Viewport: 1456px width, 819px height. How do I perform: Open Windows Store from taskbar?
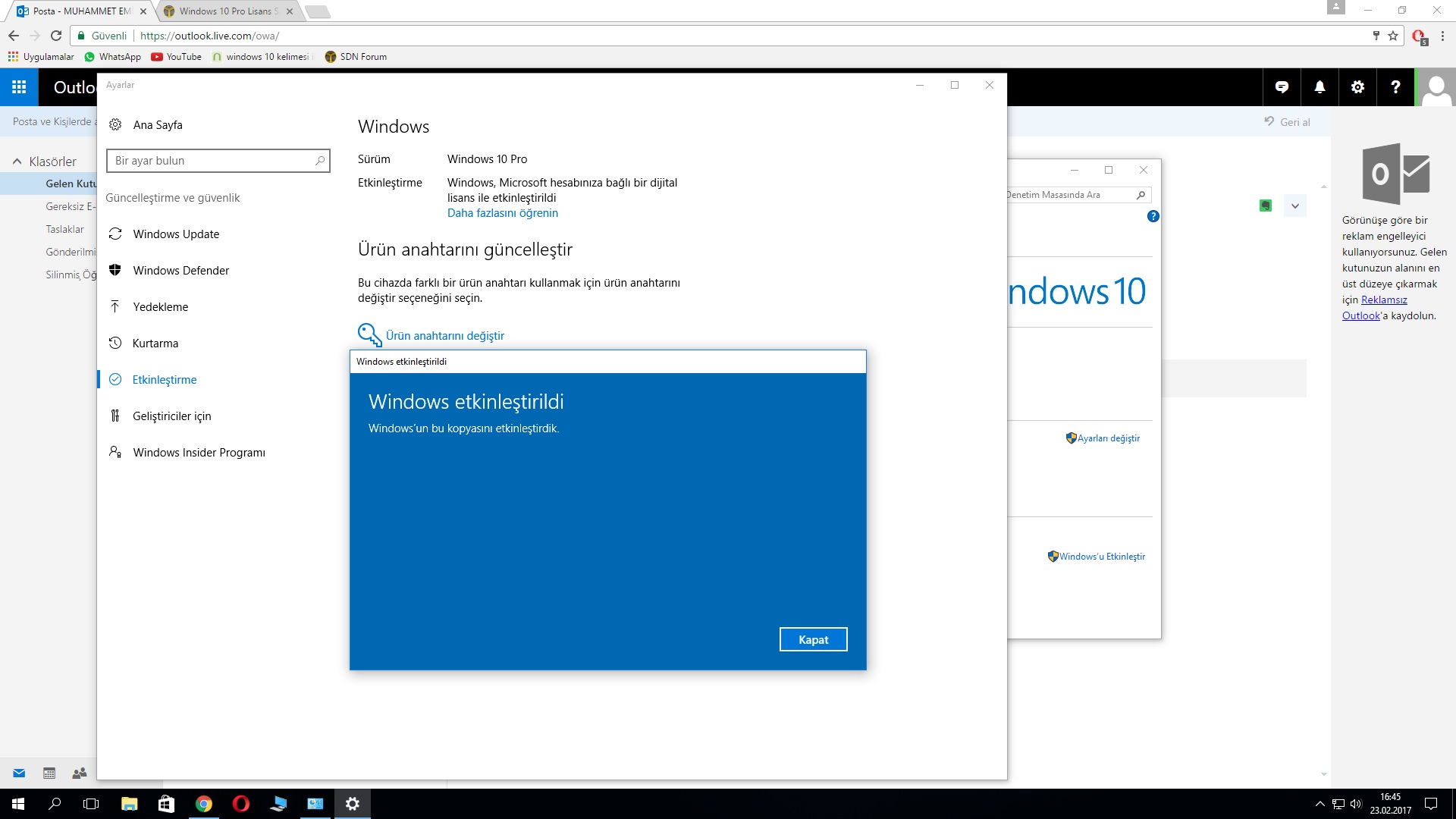click(166, 804)
